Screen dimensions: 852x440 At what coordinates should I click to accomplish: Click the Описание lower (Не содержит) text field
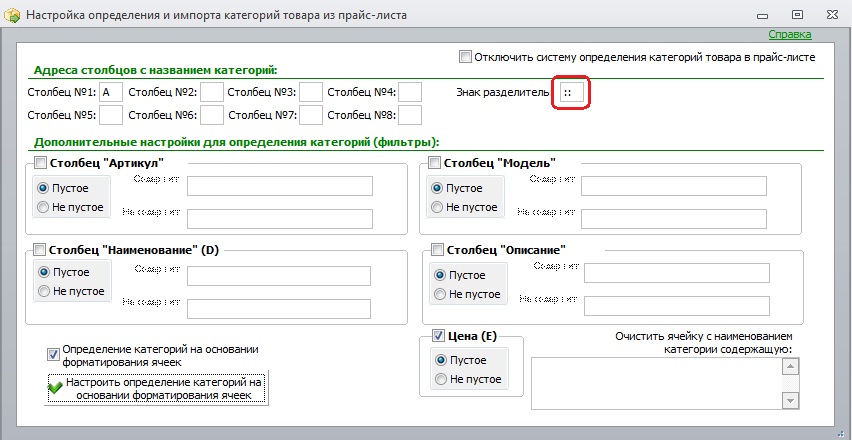(677, 306)
